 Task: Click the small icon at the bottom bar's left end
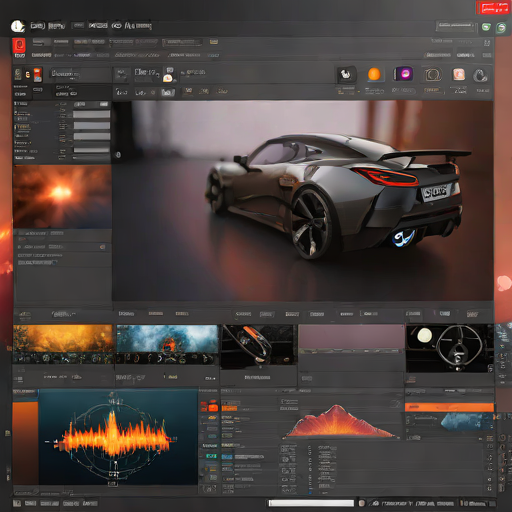(x=17, y=503)
